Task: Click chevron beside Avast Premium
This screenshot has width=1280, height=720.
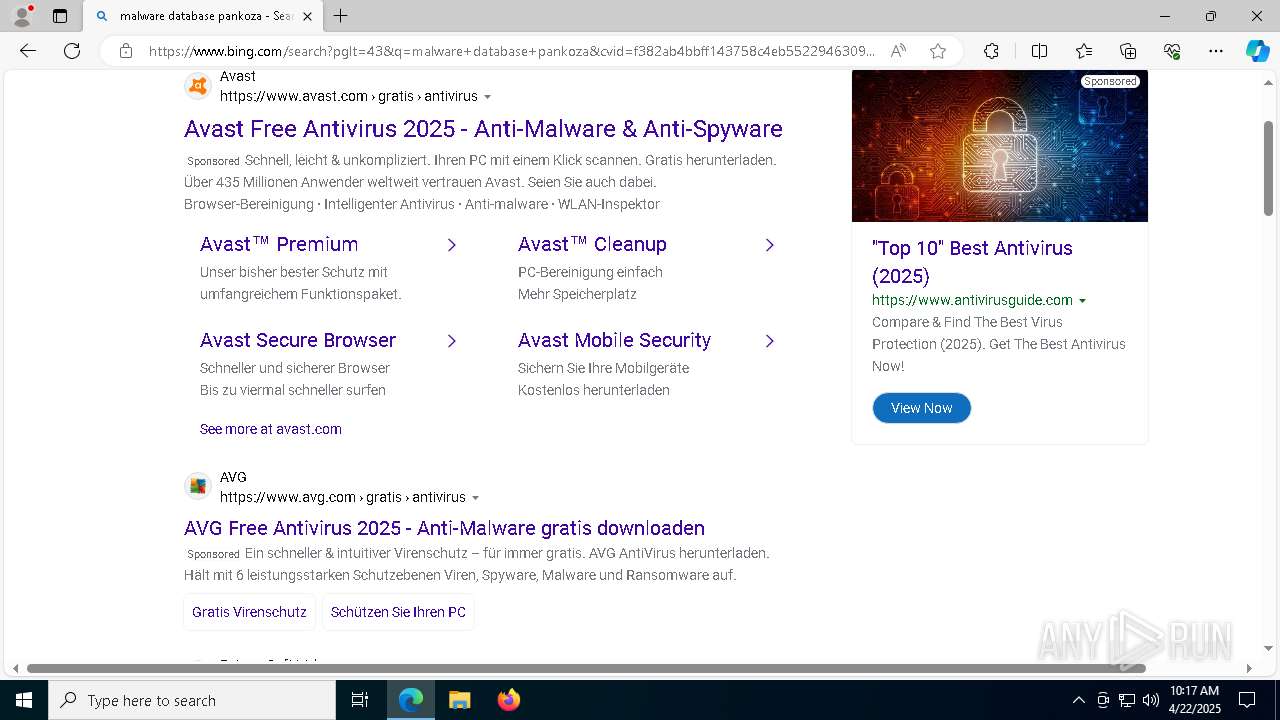Action: 451,245
